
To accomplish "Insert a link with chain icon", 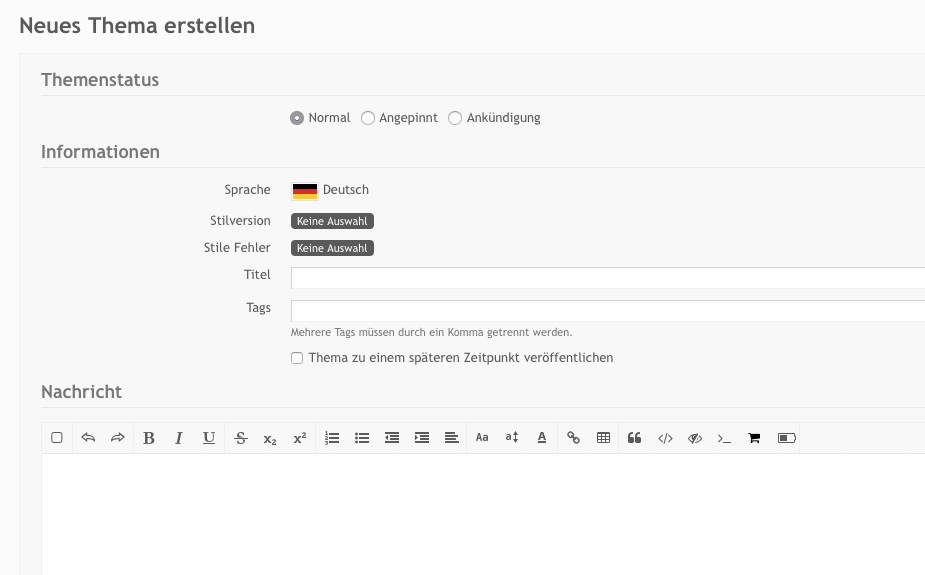I will (573, 438).
